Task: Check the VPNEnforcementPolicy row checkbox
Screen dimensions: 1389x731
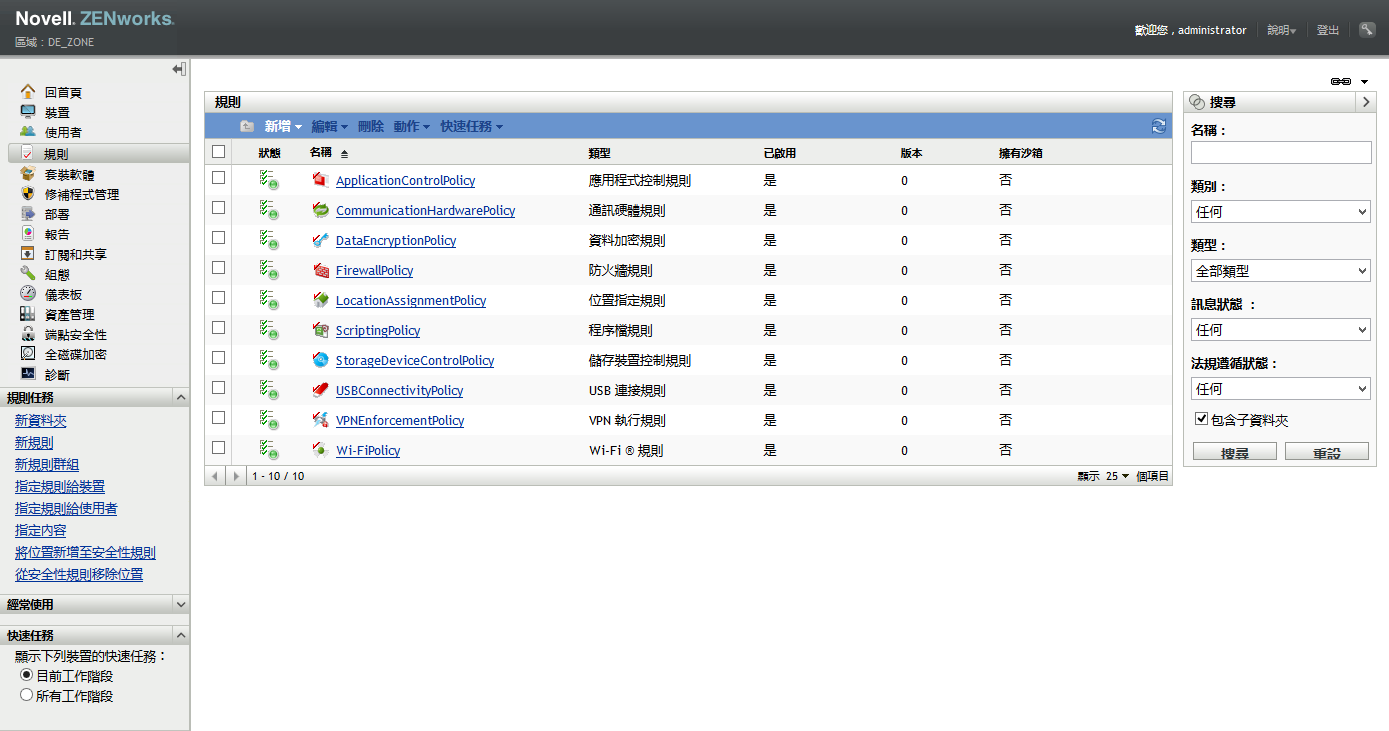Action: coord(219,418)
